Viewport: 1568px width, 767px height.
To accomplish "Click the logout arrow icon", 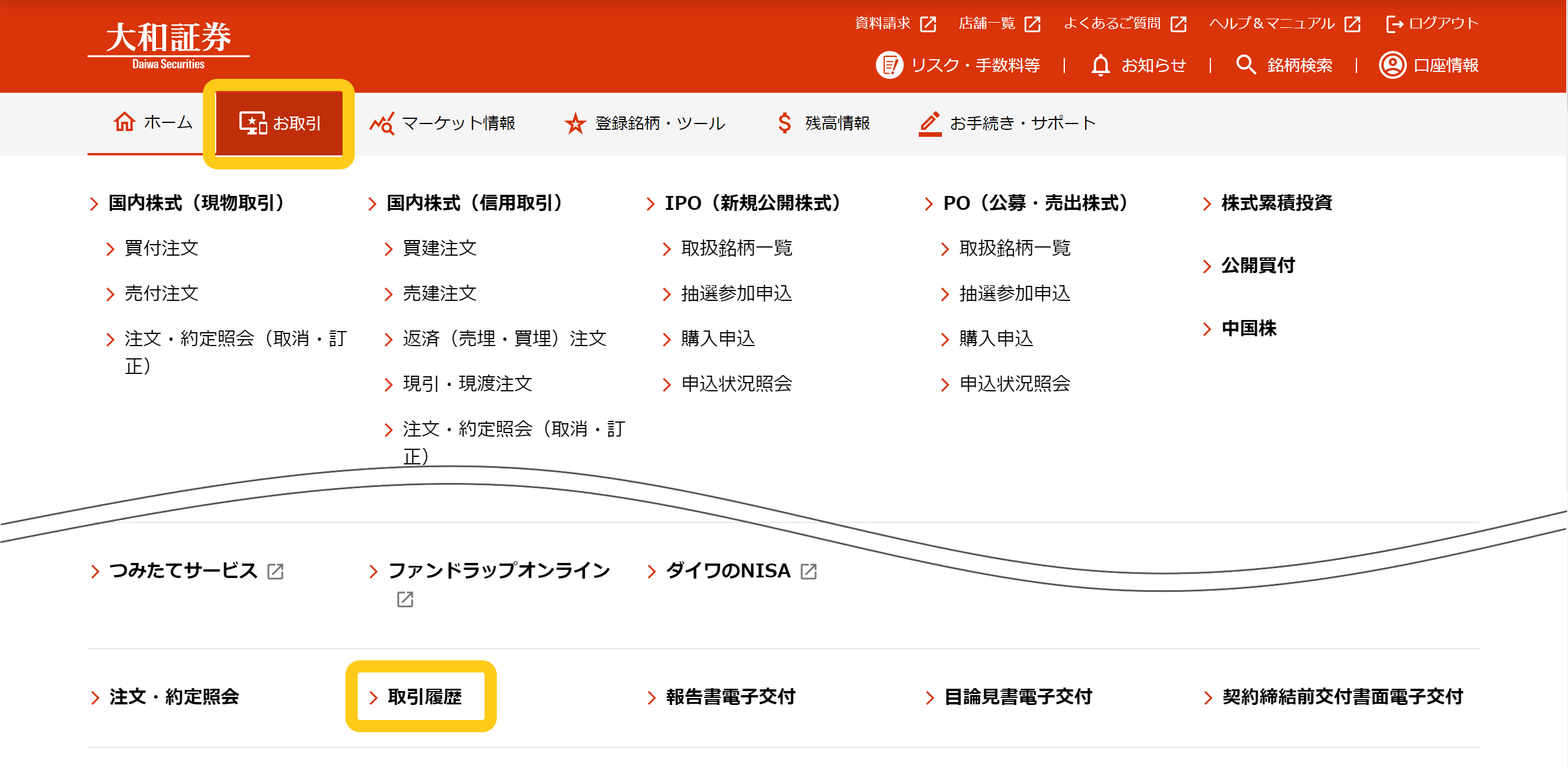I will tap(1395, 24).
